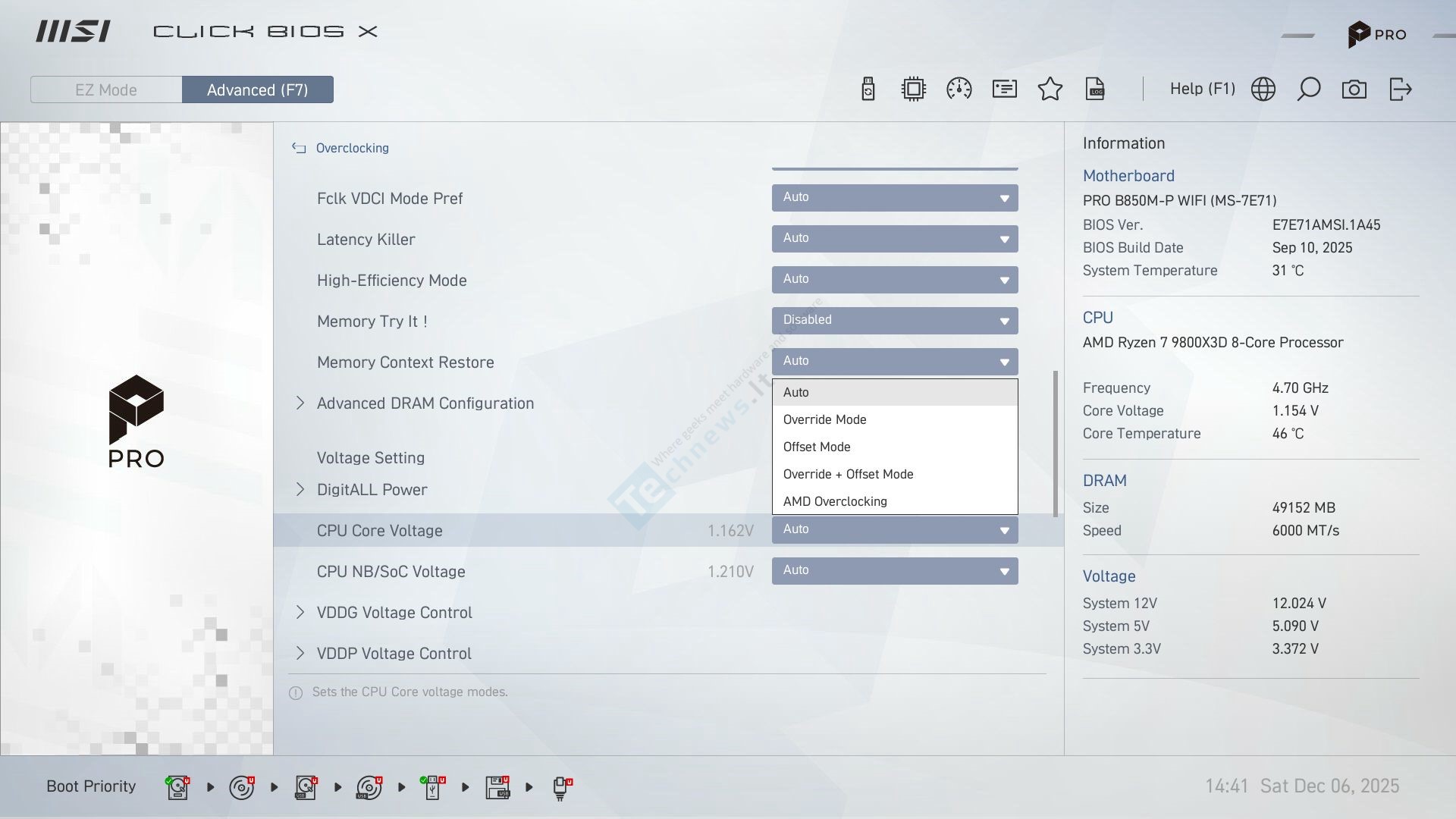Click the Favorites star icon
This screenshot has height=819, width=1456.
tap(1050, 89)
